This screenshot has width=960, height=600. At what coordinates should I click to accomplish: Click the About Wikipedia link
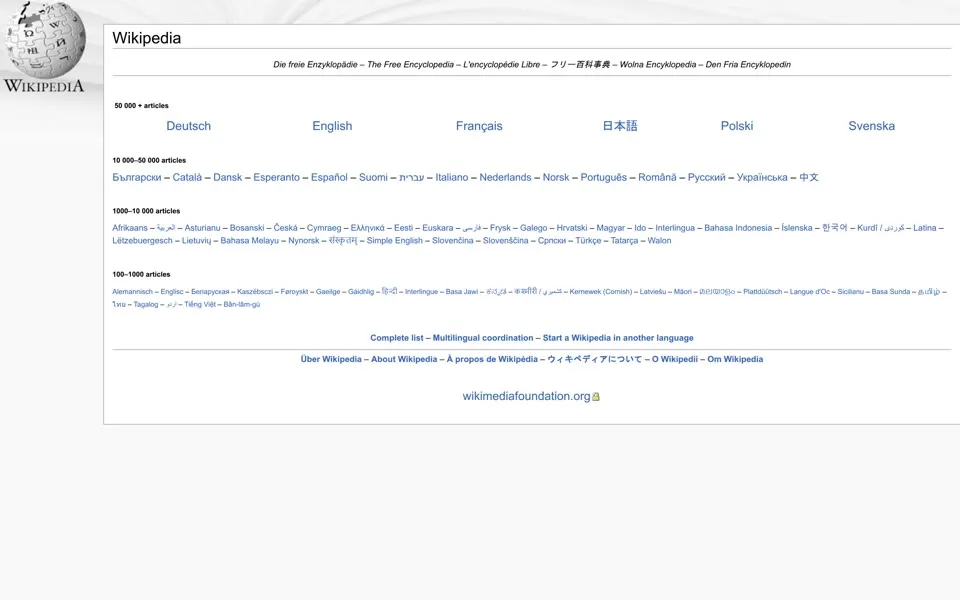[x=404, y=359]
